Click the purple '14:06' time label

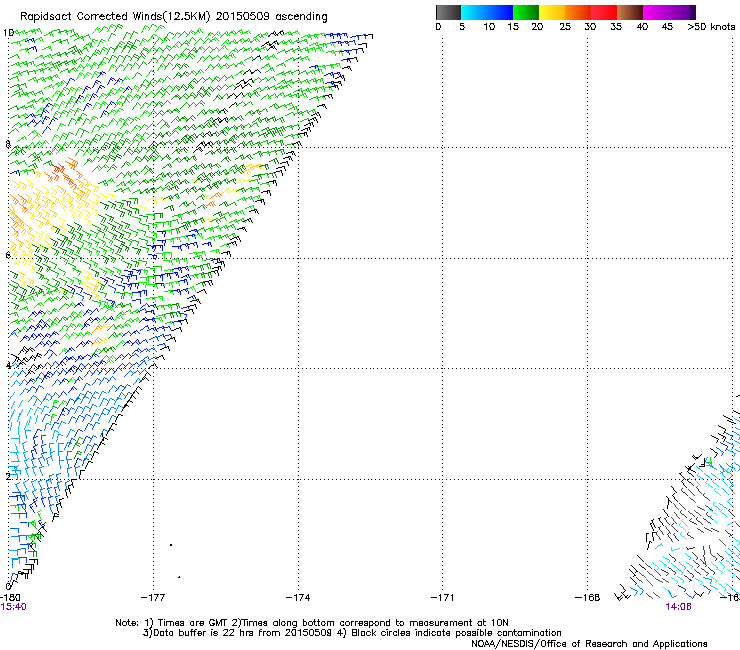678,607
